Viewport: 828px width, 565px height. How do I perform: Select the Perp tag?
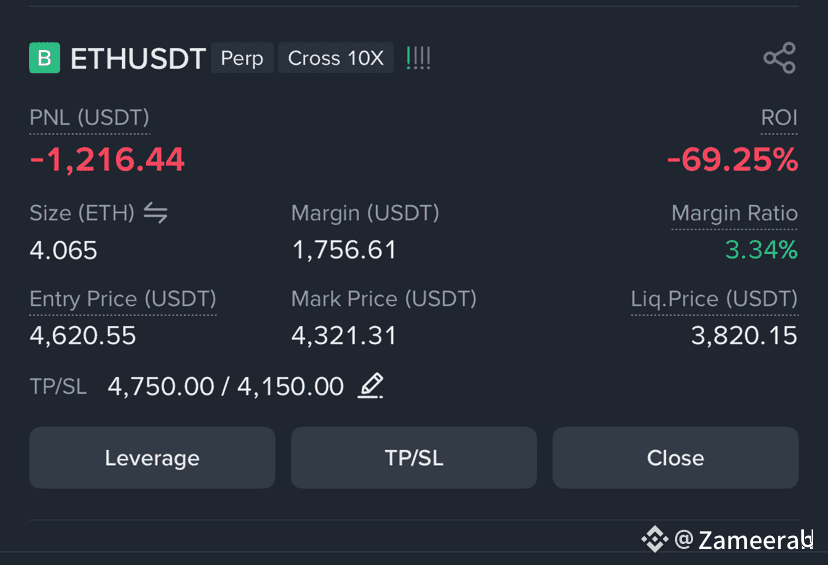point(242,58)
